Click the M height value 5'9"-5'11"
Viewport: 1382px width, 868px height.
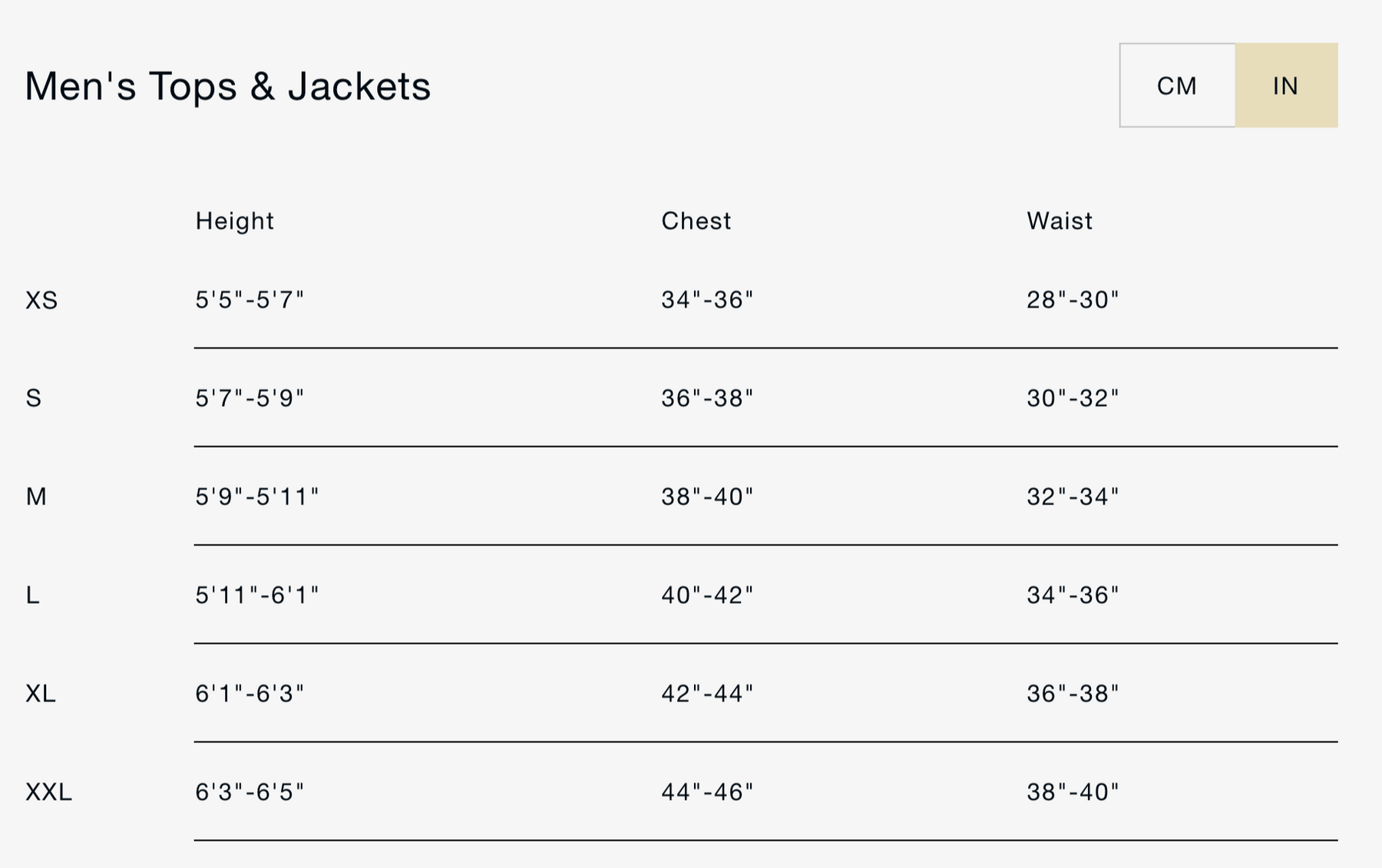click(x=256, y=497)
